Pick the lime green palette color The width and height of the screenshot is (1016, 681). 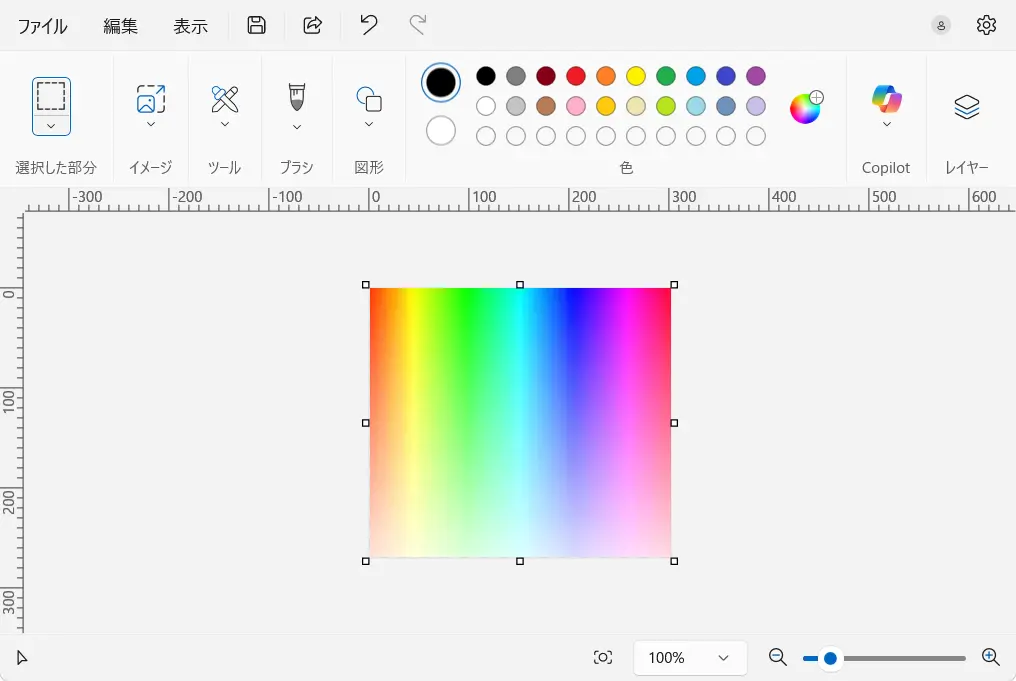pos(665,106)
